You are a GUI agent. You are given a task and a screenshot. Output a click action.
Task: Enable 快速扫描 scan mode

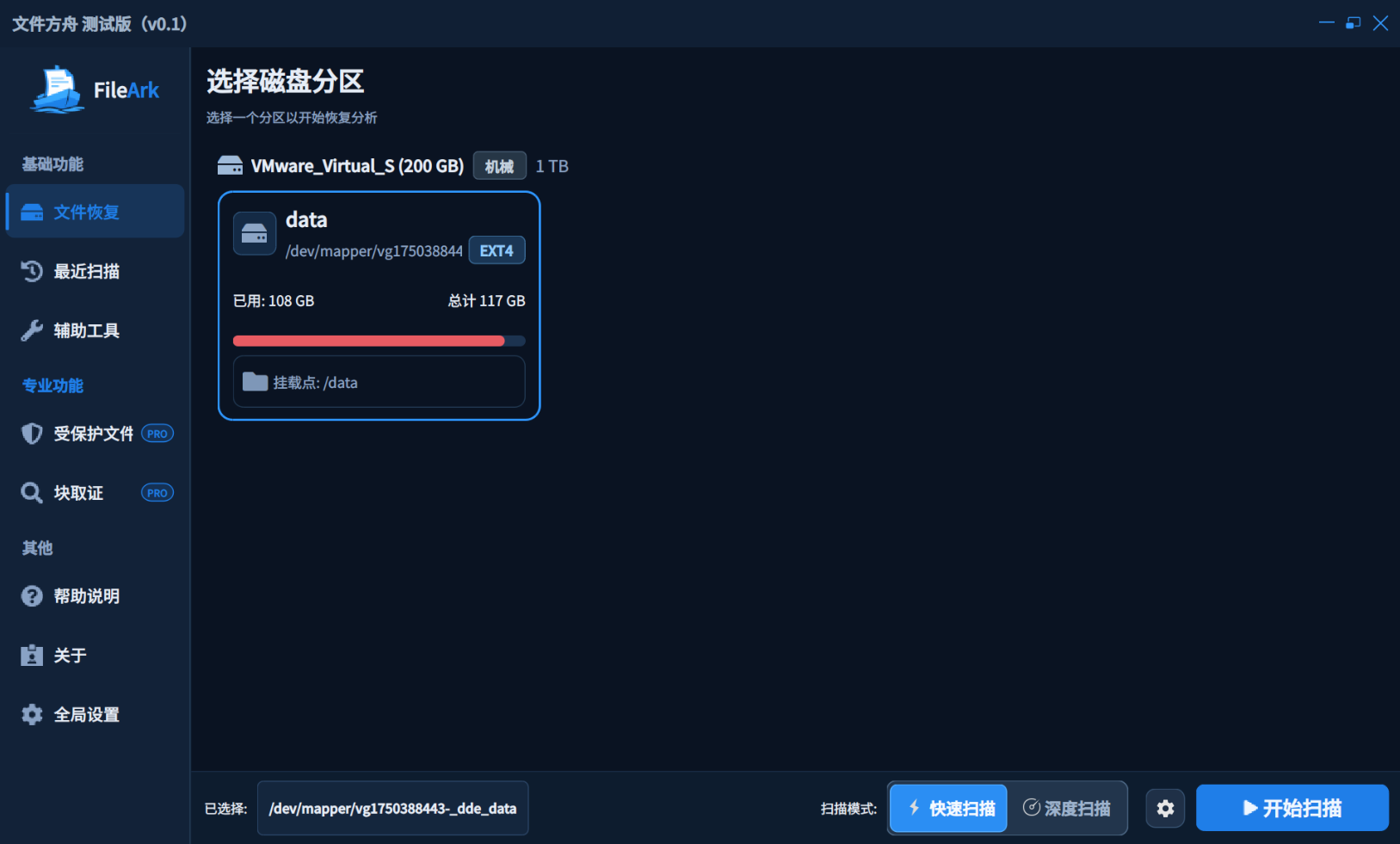(x=947, y=808)
